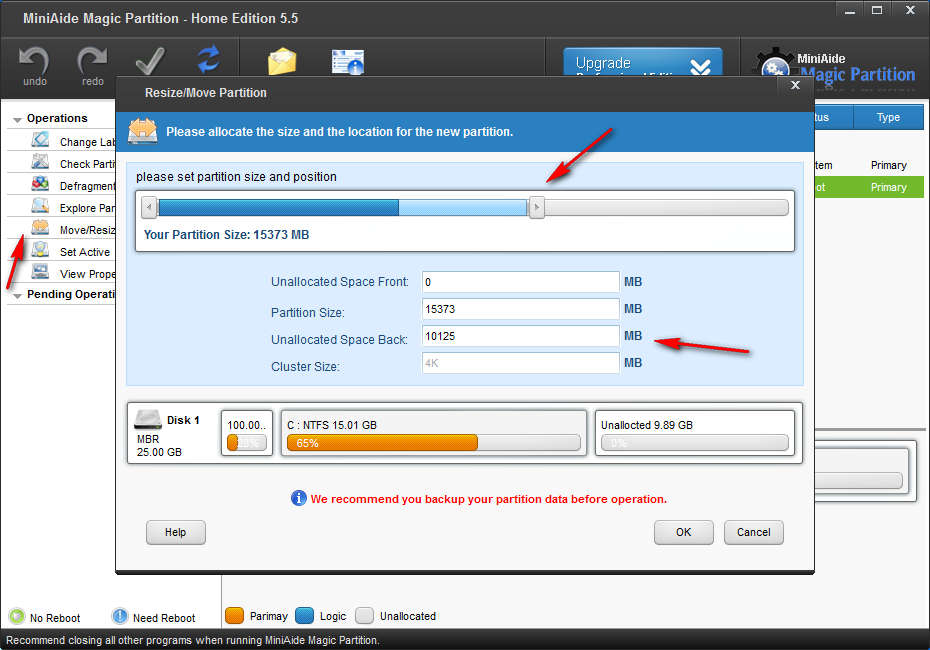Viewport: 930px width, 650px height.
Task: Click the Help button
Action: pos(176,532)
